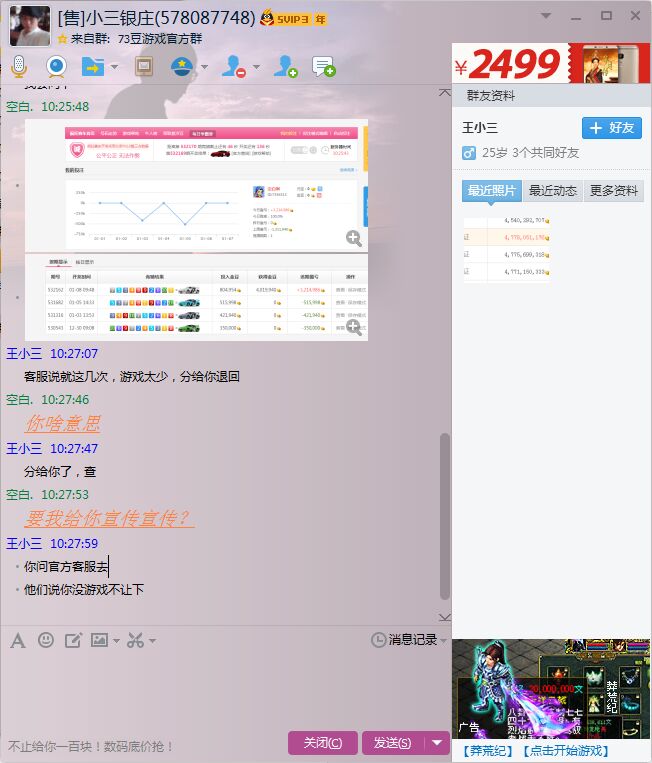
Task: Zoom the line chart screenshot with magnifier icon
Action: tap(354, 238)
